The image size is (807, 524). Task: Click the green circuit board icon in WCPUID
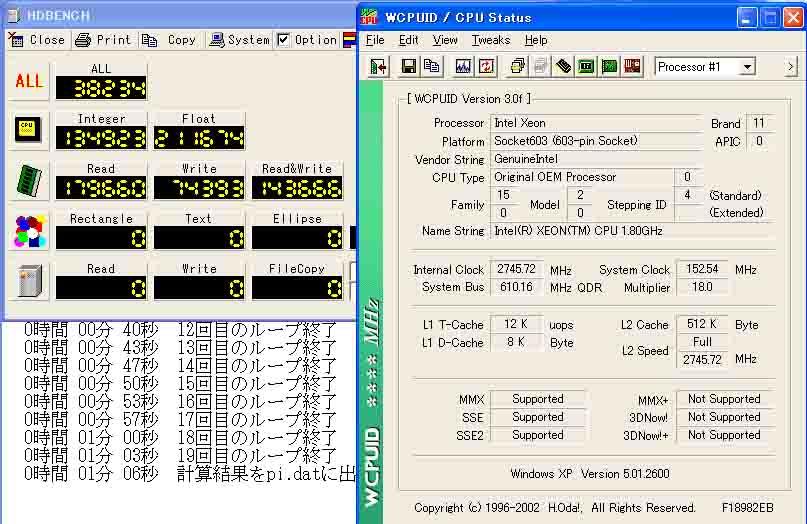[609, 66]
